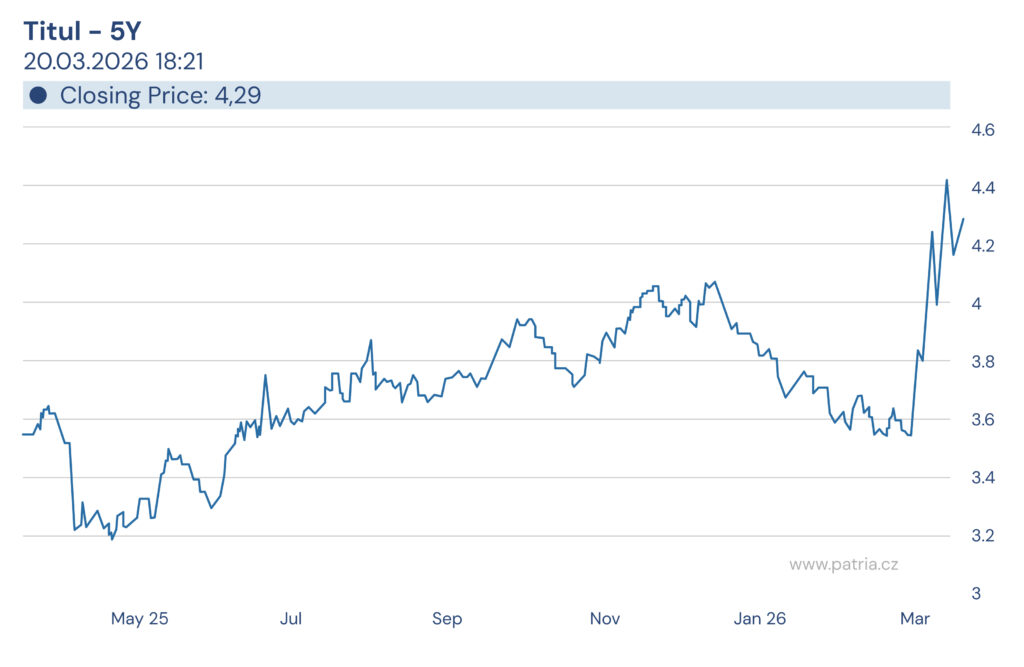This screenshot has width=1024, height=667.
Task: Click the highest peak of the price line
Action: (946, 181)
